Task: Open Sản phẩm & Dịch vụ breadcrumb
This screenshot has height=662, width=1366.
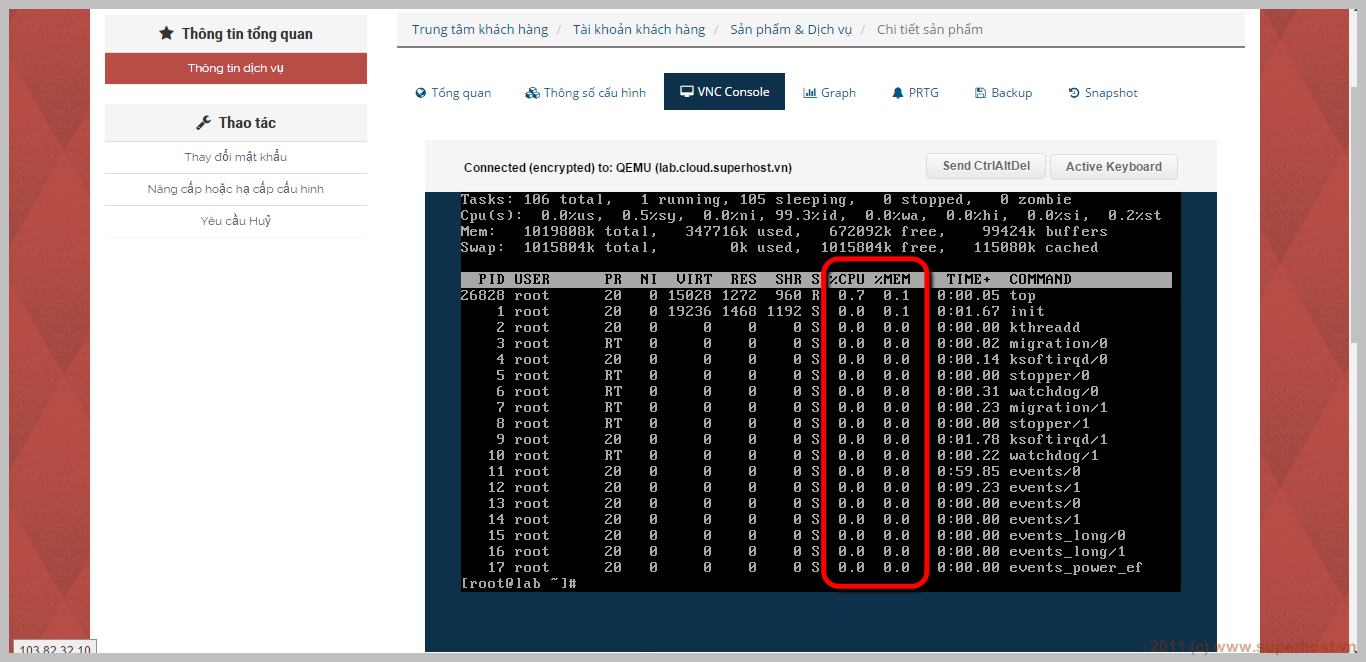Action: [791, 29]
